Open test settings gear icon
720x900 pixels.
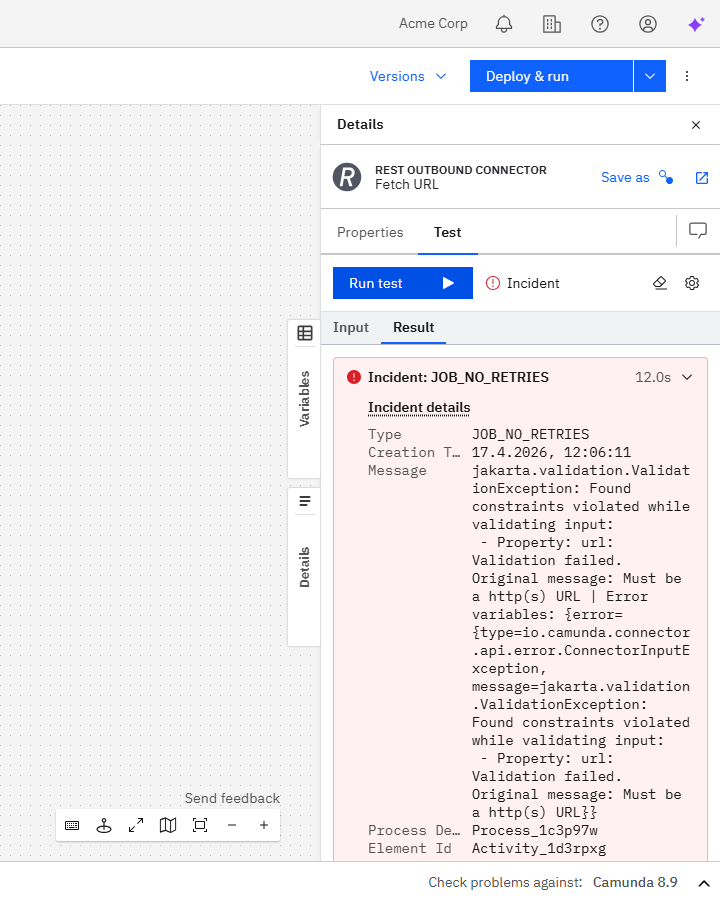pos(692,283)
